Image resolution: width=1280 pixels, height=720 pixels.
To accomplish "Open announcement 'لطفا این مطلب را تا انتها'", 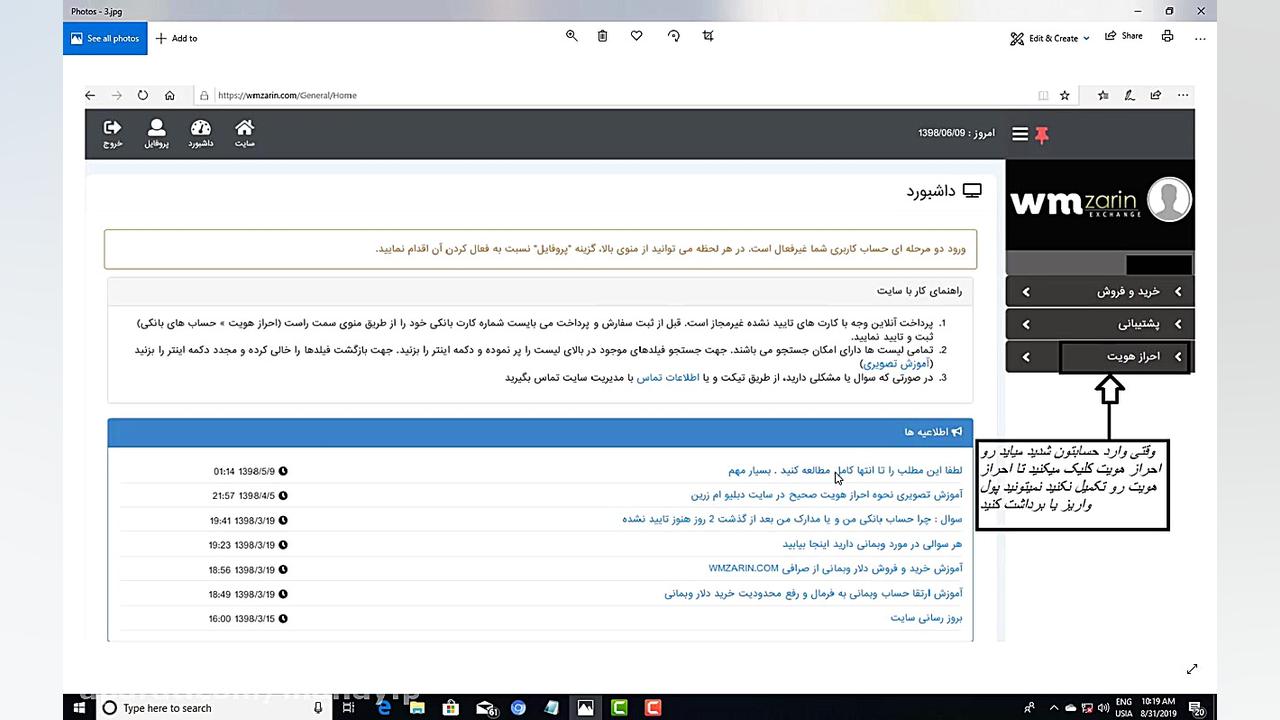I will pos(845,471).
